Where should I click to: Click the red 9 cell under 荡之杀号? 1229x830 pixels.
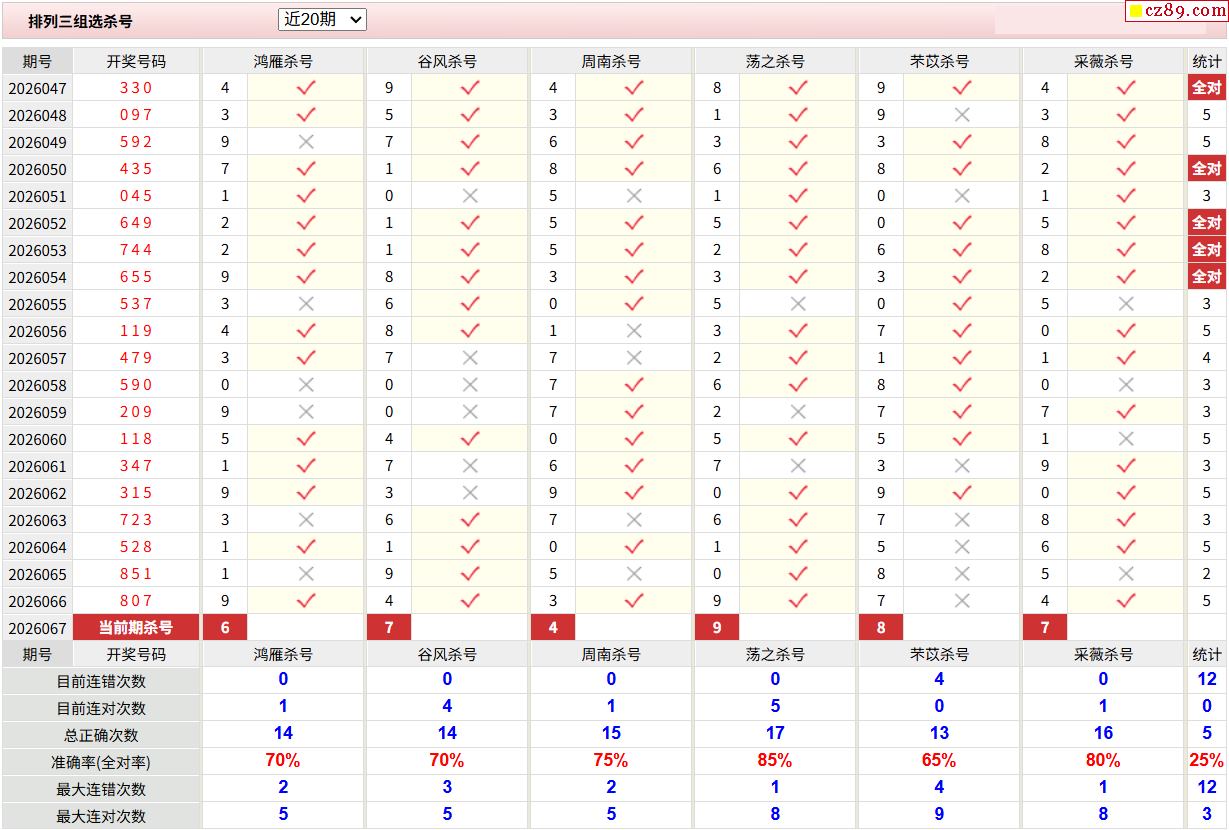coord(717,627)
